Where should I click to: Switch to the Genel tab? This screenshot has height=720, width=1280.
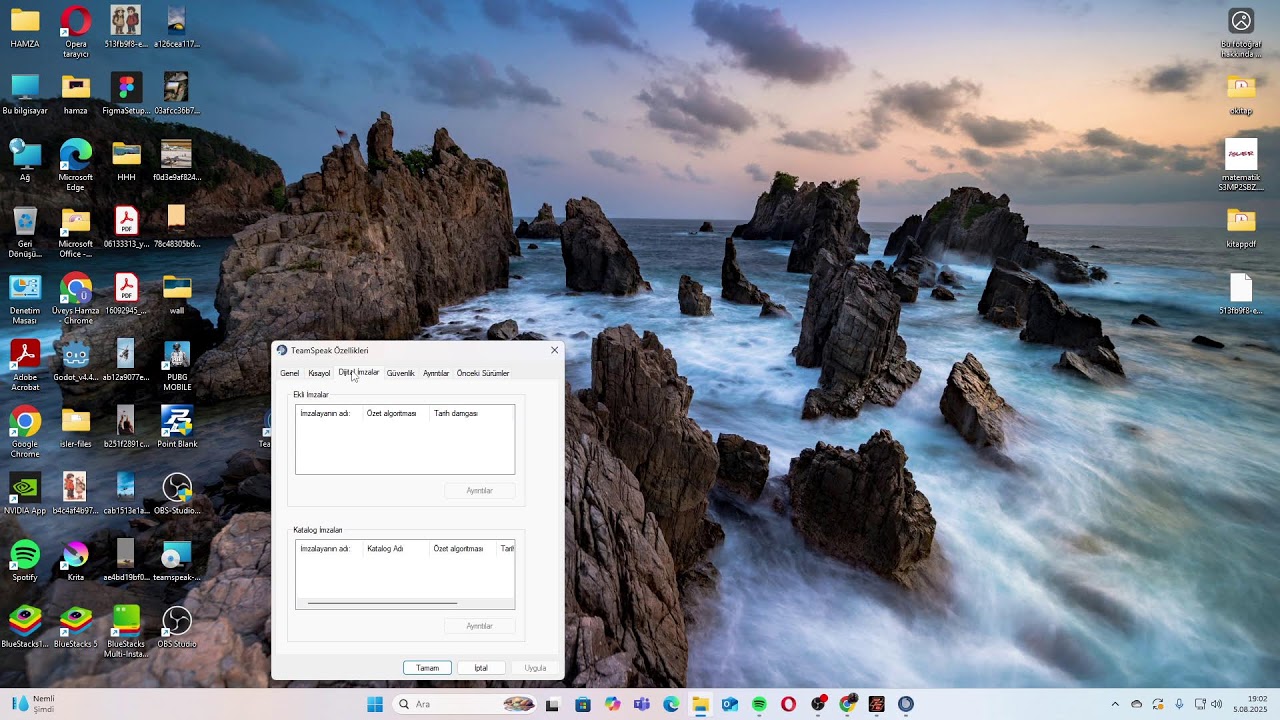point(289,373)
